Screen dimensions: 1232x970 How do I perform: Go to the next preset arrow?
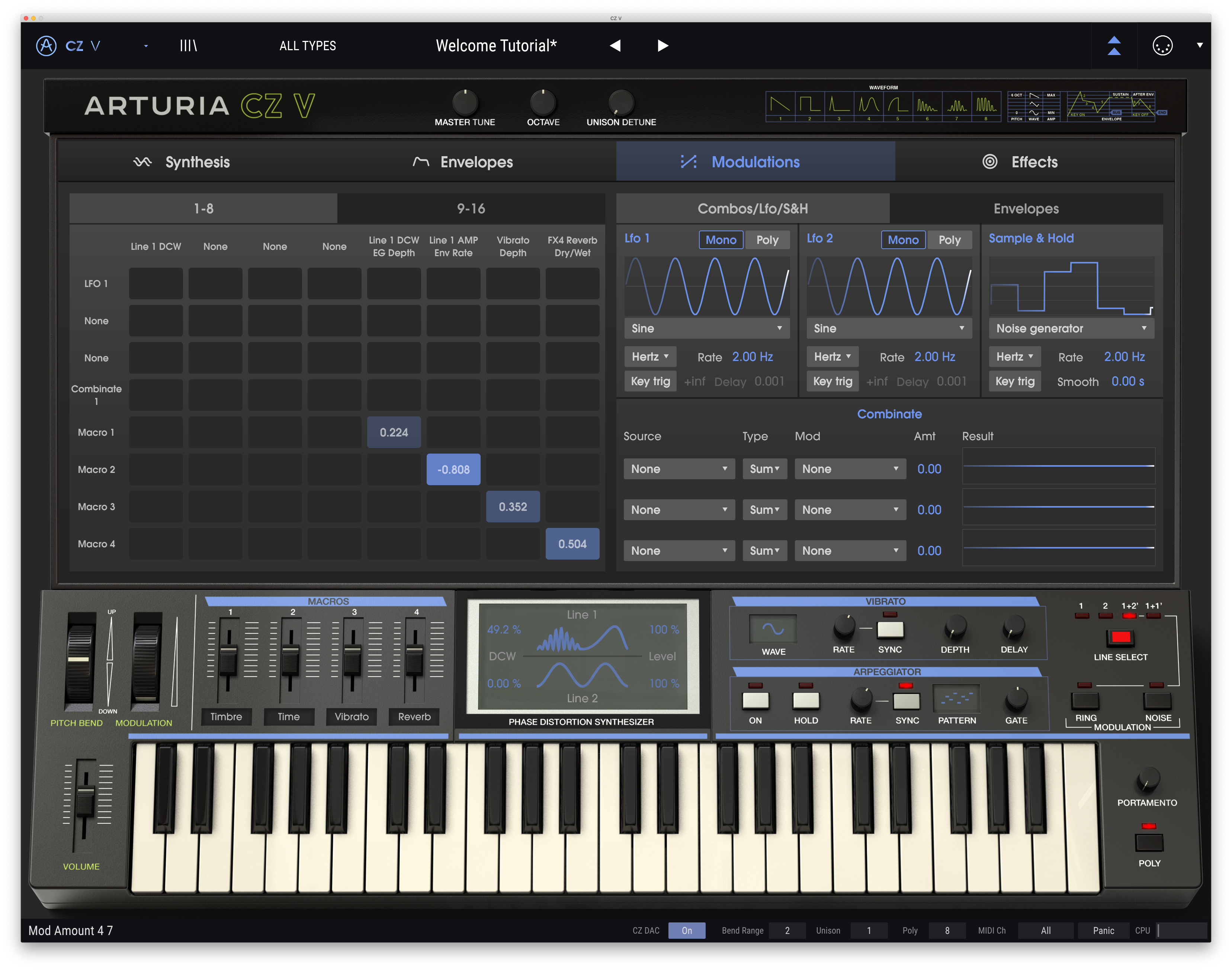coord(662,45)
